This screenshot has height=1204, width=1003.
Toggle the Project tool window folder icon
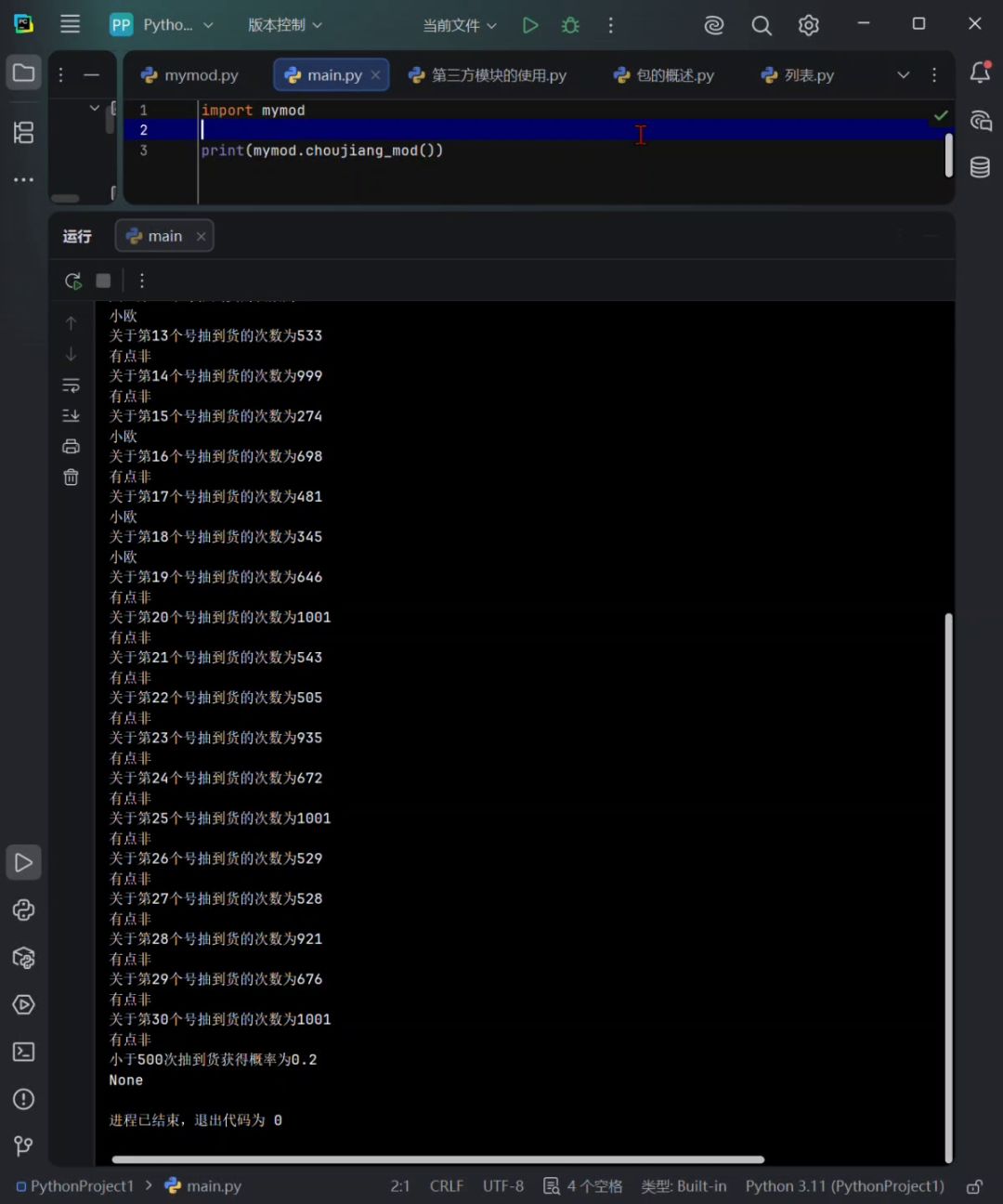[x=24, y=72]
